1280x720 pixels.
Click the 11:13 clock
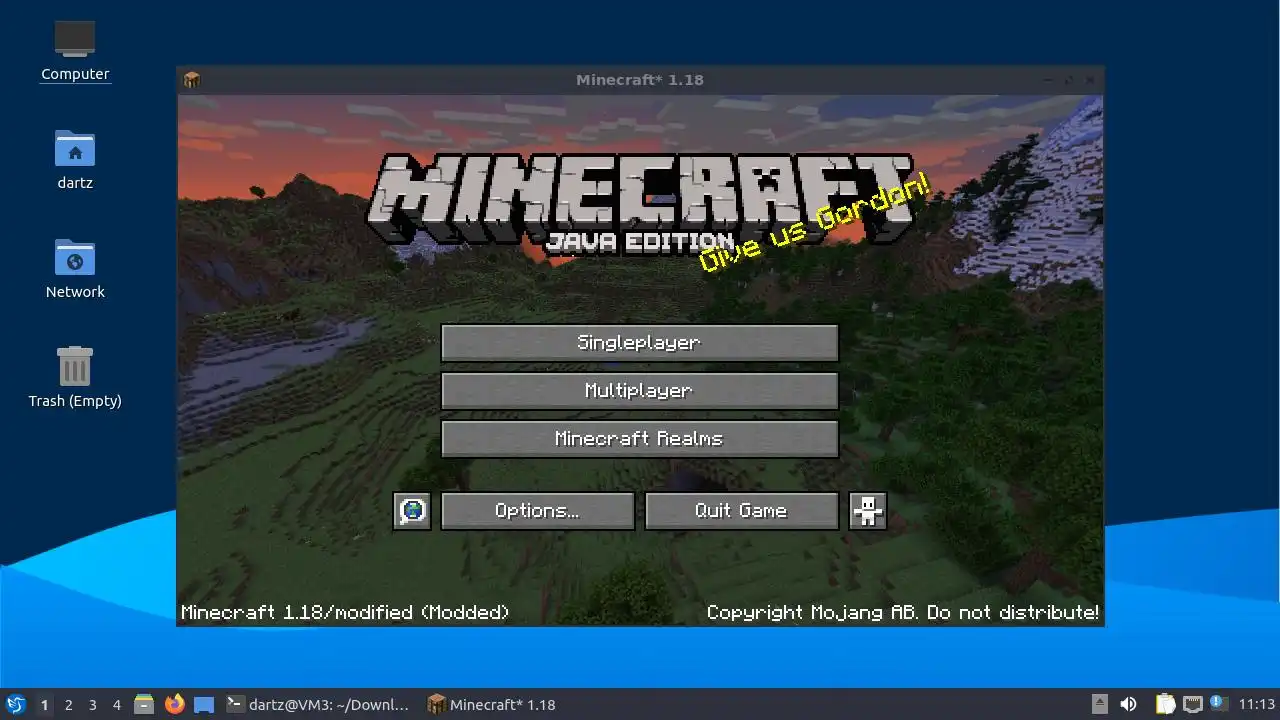click(1257, 705)
